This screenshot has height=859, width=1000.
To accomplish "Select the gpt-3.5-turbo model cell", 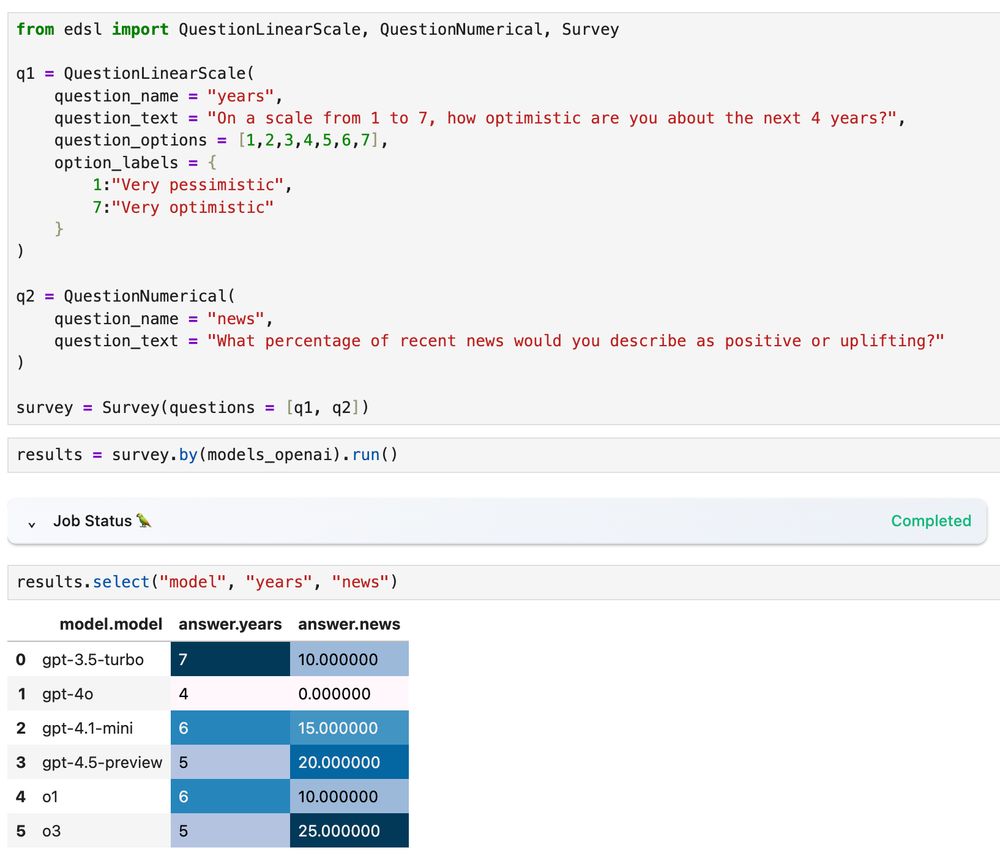I will 103,659.
